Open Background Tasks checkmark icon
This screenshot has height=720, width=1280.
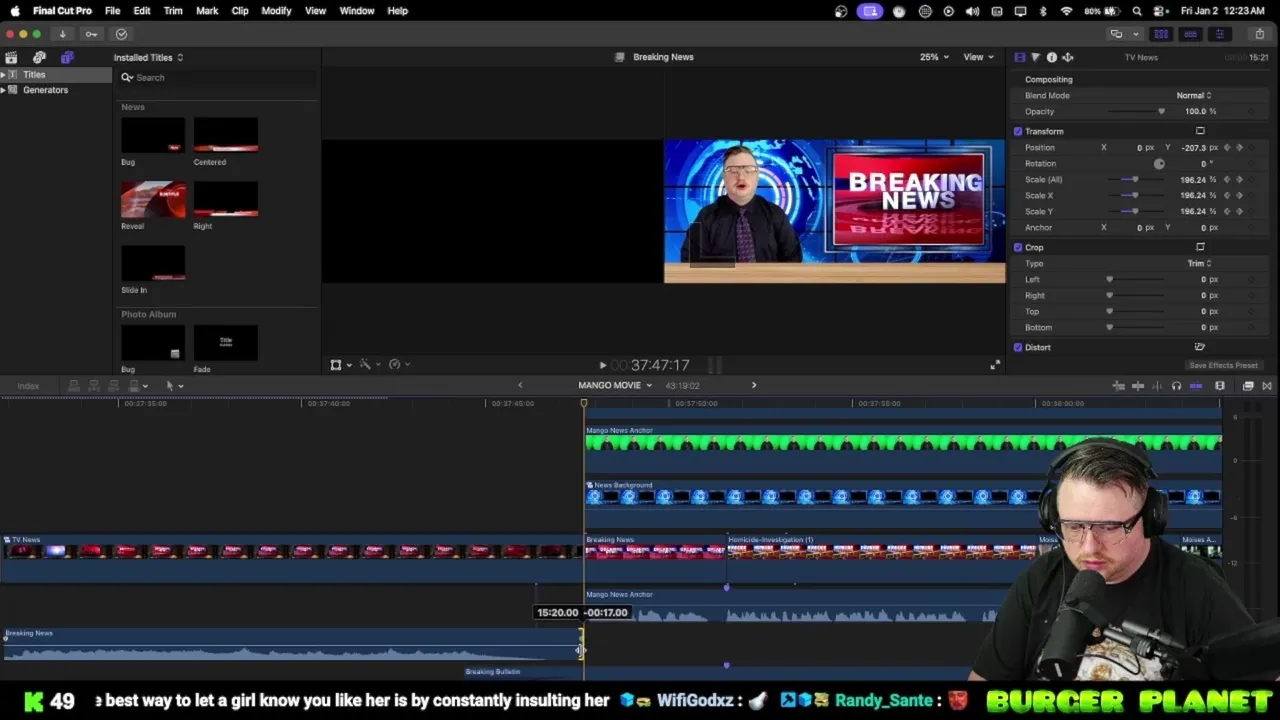(x=121, y=34)
